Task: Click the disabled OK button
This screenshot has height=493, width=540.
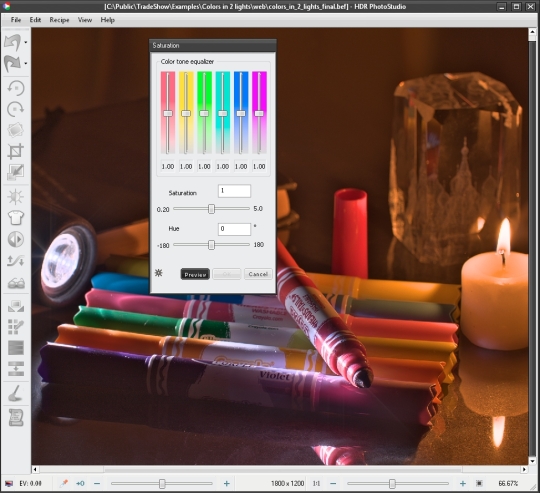Action: (227, 274)
